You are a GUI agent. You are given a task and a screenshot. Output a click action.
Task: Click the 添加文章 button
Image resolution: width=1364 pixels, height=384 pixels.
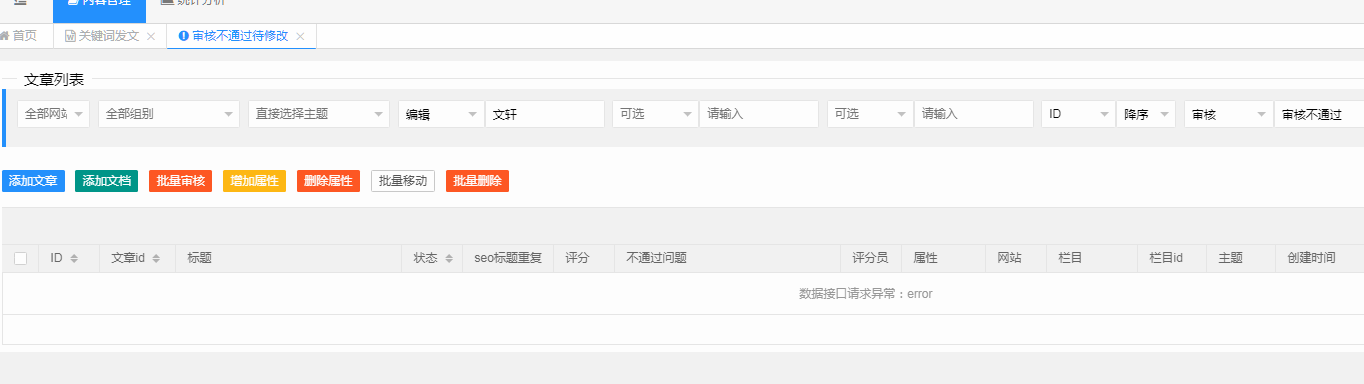coord(33,181)
